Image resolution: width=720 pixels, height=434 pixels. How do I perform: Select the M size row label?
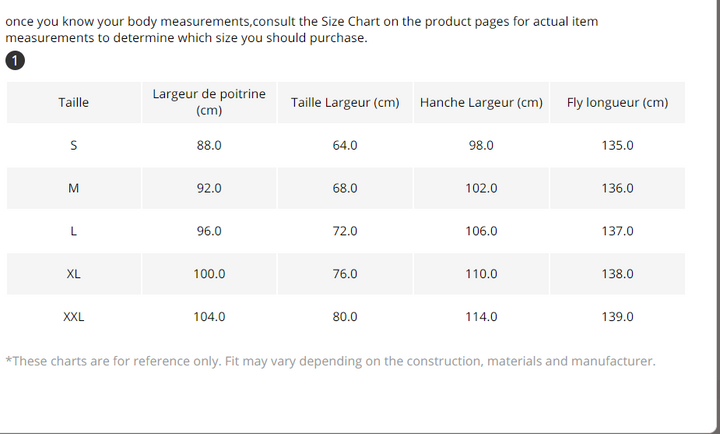point(73,188)
